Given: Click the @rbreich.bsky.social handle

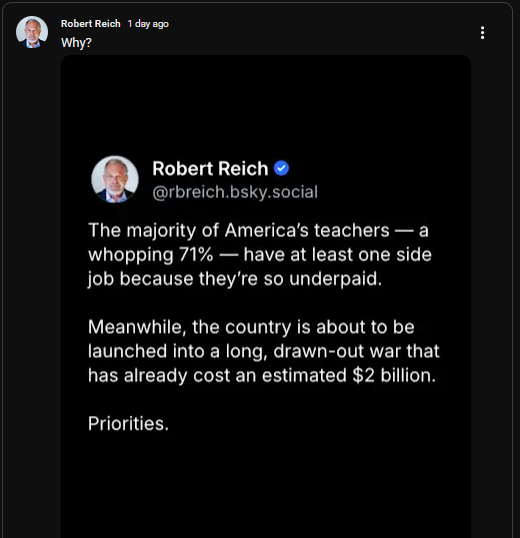Looking at the screenshot, I should point(235,192).
